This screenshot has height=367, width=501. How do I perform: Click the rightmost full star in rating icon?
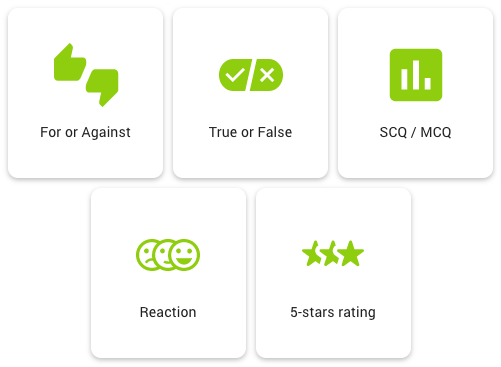(351, 254)
